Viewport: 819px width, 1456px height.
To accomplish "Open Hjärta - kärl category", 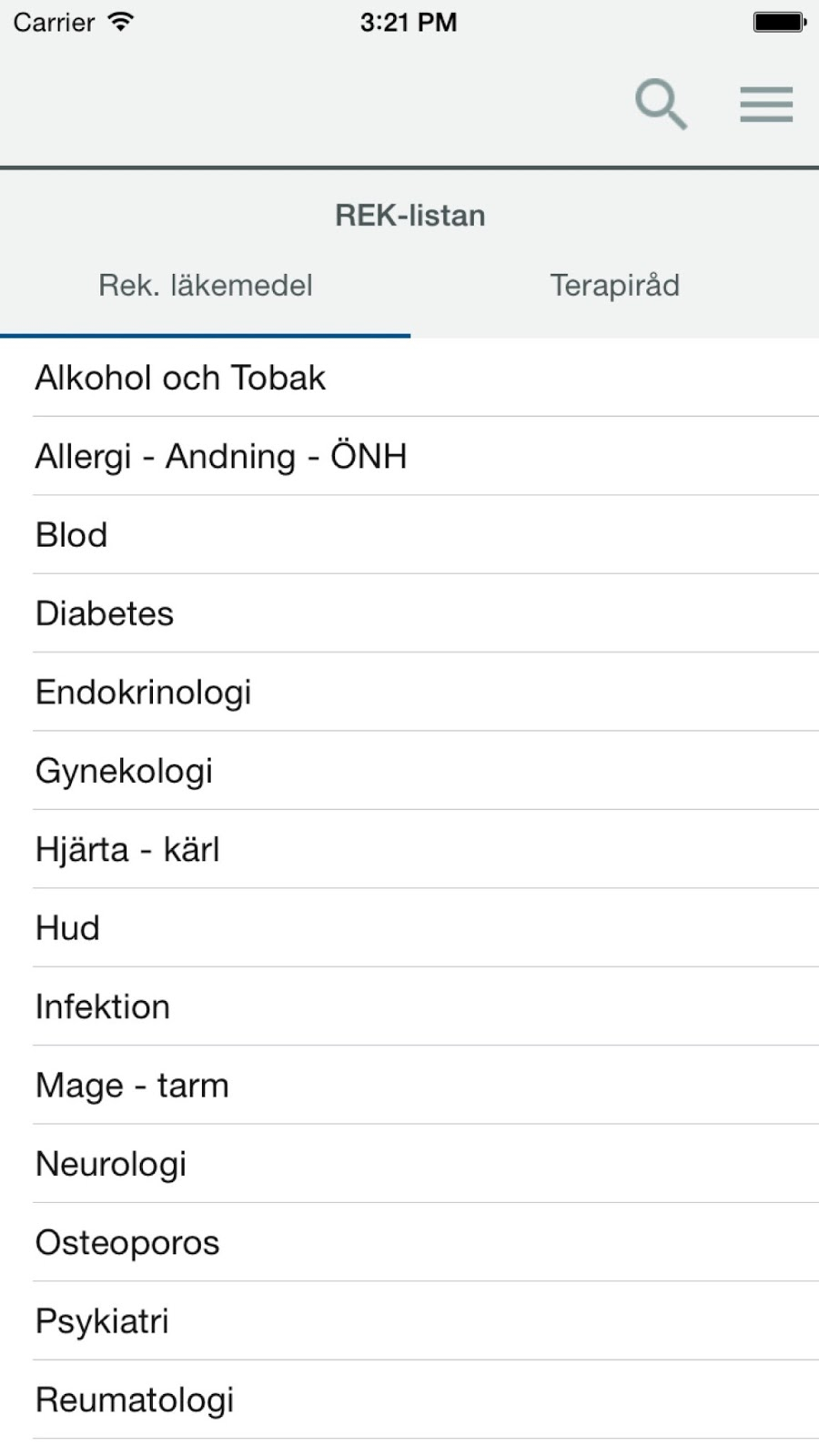I will tap(409, 849).
